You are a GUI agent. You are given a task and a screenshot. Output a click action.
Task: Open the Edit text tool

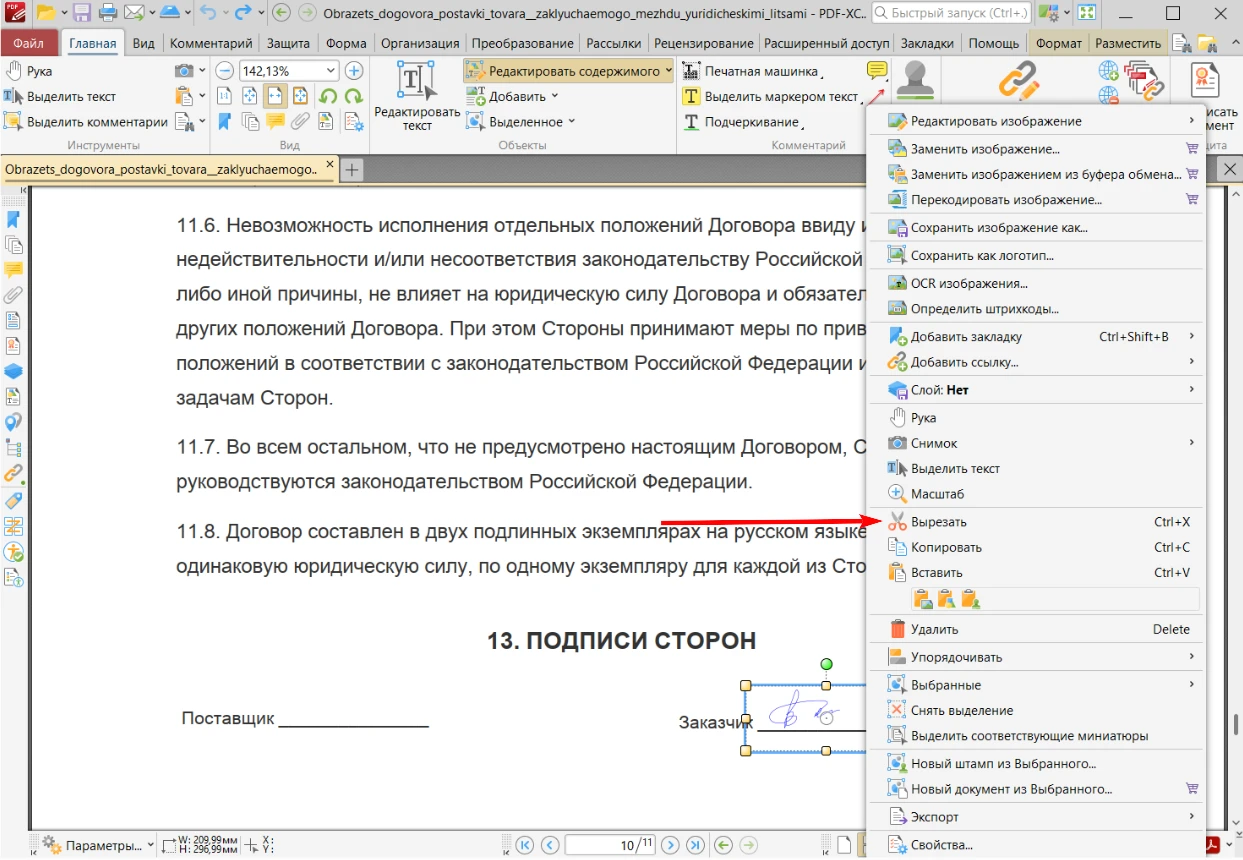click(x=416, y=97)
